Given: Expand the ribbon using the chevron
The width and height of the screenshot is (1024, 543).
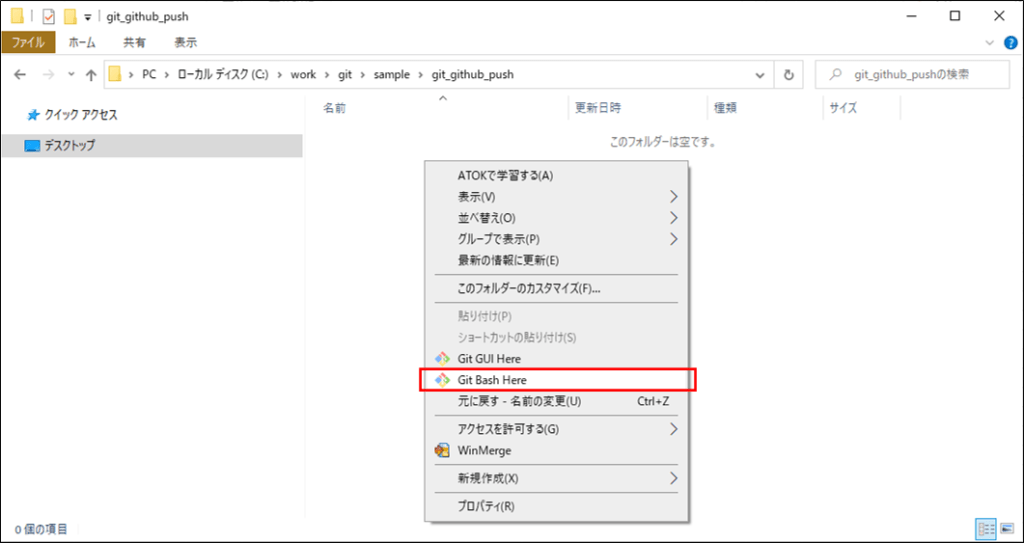Looking at the screenshot, I should tap(990, 42).
